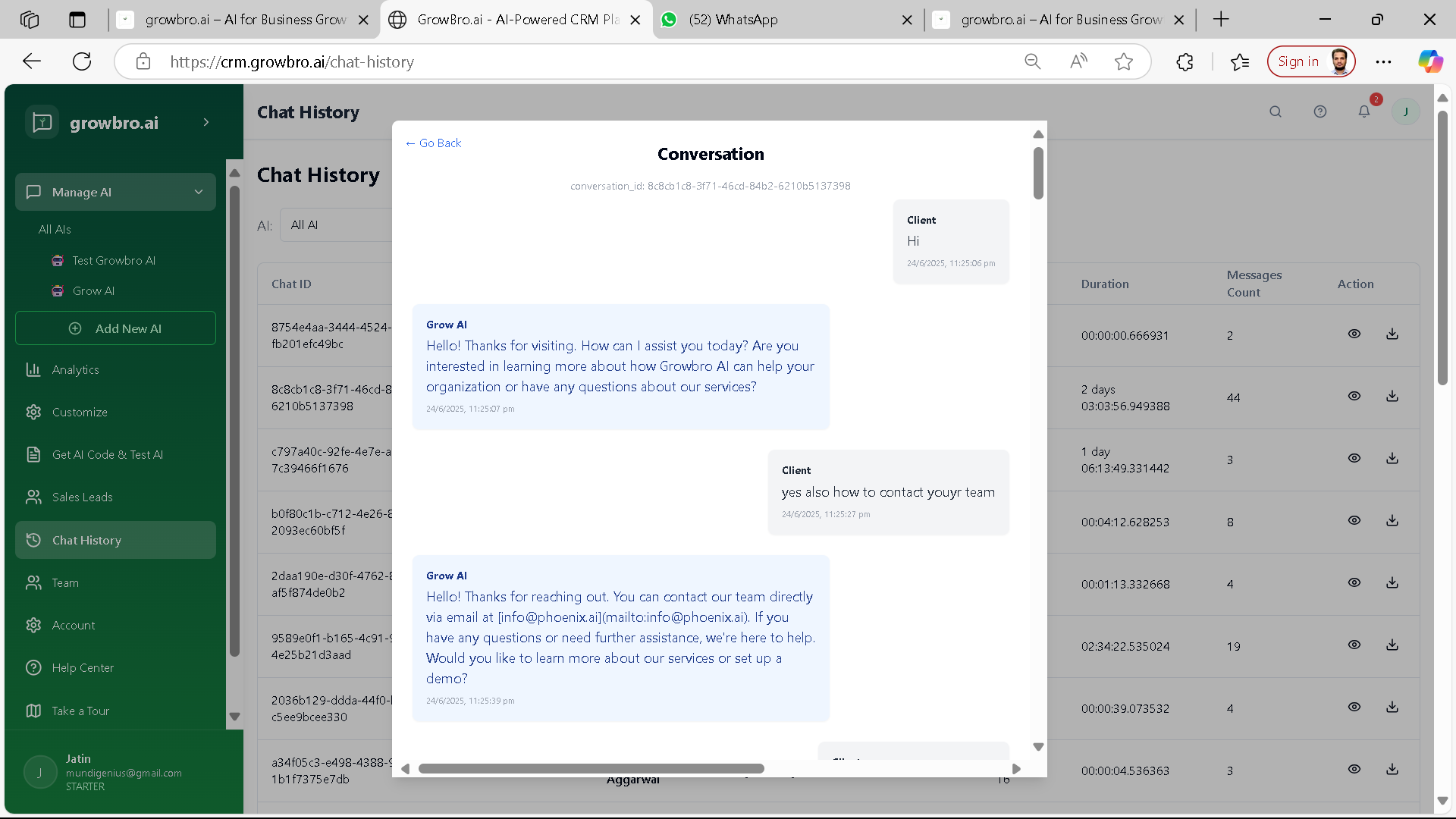
Task: Open the notifications bell
Action: click(1364, 111)
